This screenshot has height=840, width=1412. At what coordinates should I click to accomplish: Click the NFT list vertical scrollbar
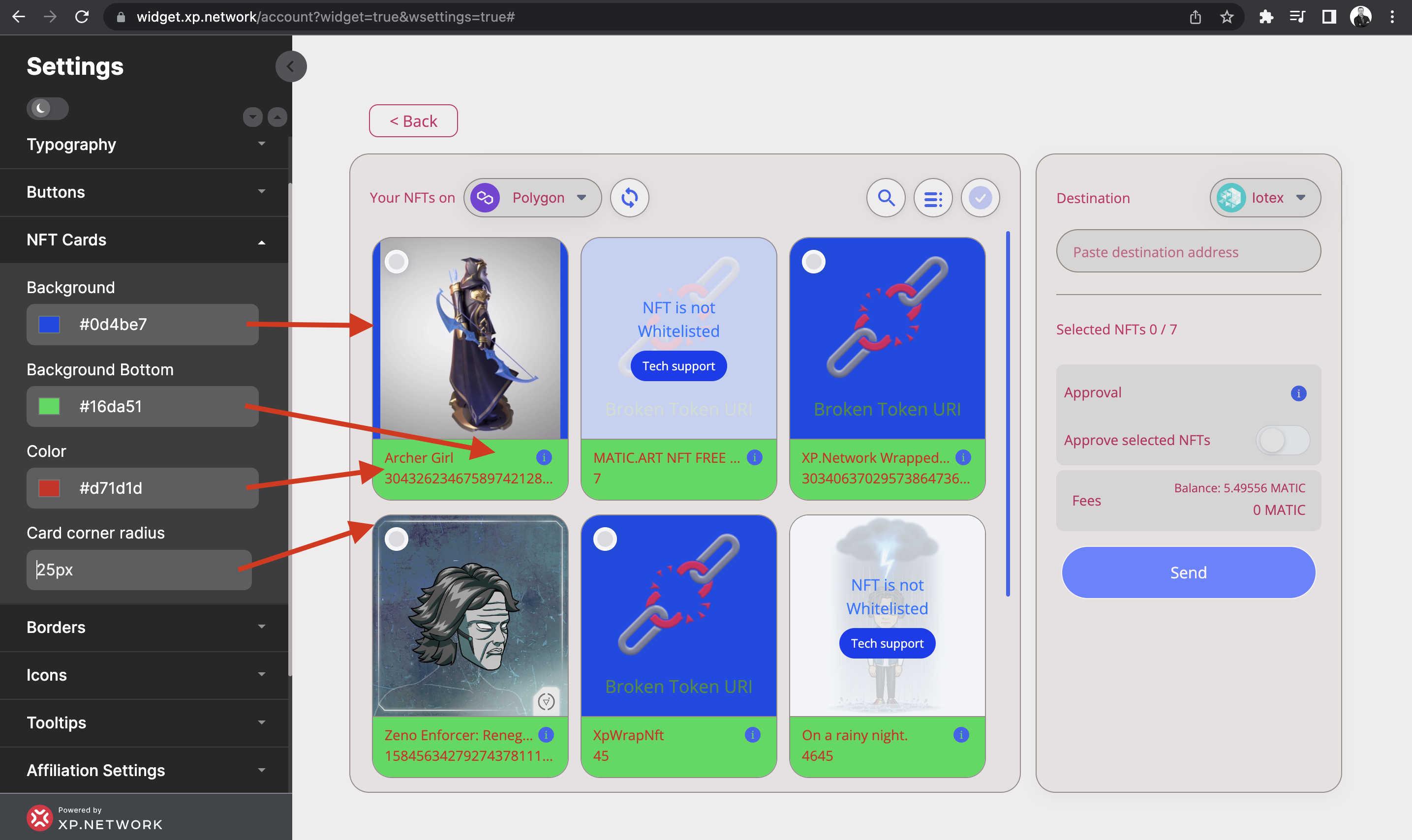[1008, 413]
